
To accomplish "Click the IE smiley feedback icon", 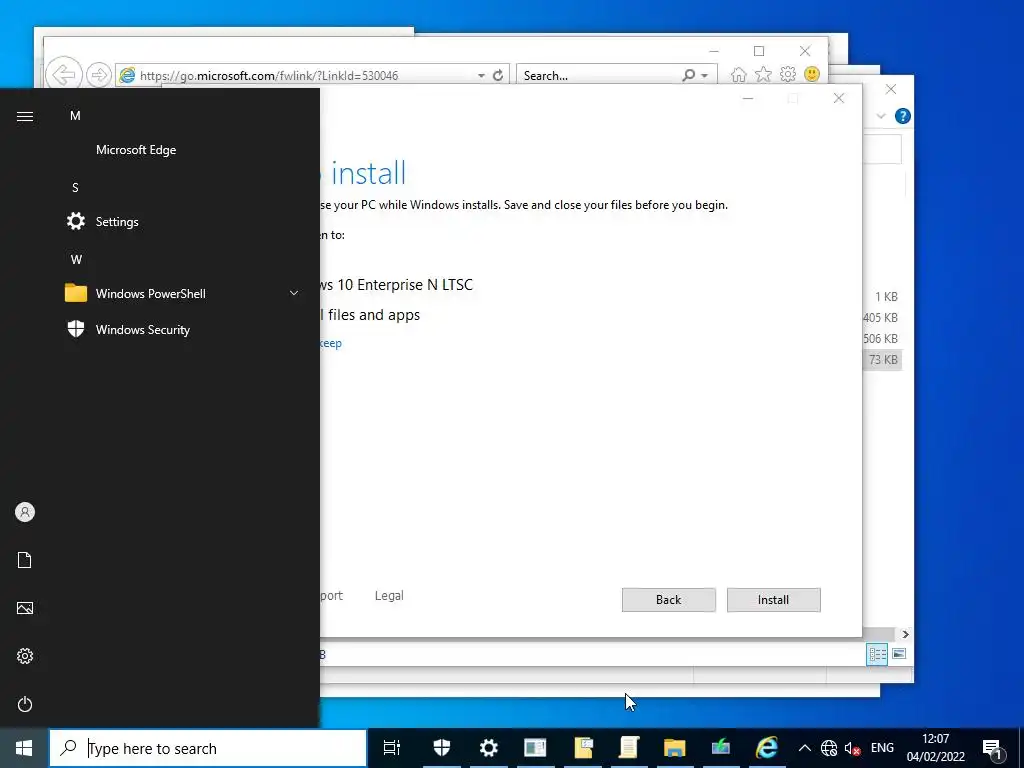I will pos(812,74).
